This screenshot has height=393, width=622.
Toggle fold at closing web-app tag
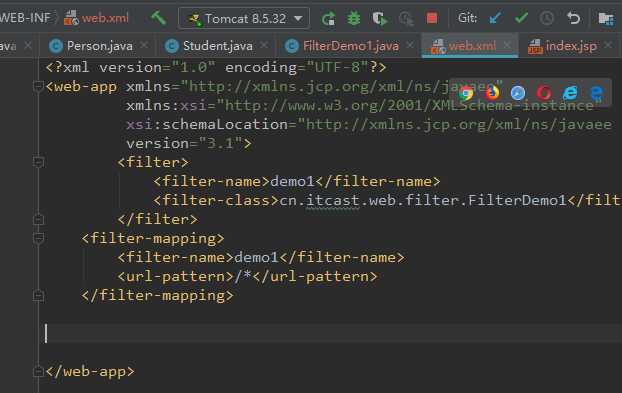38,371
